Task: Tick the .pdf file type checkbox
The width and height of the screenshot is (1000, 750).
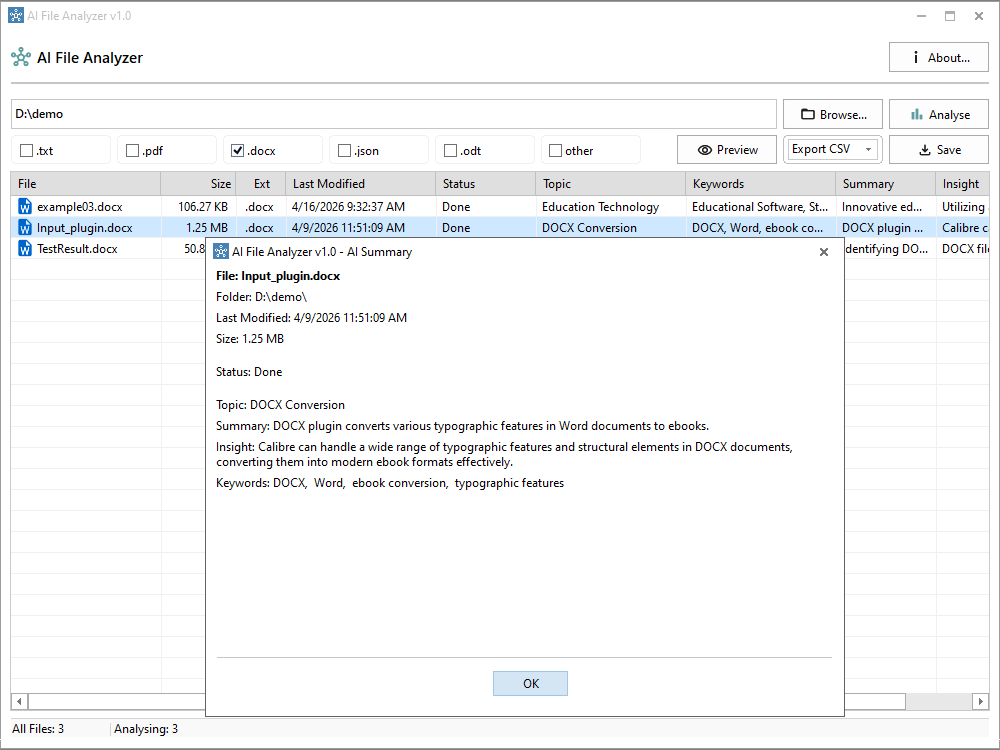Action: (x=132, y=151)
